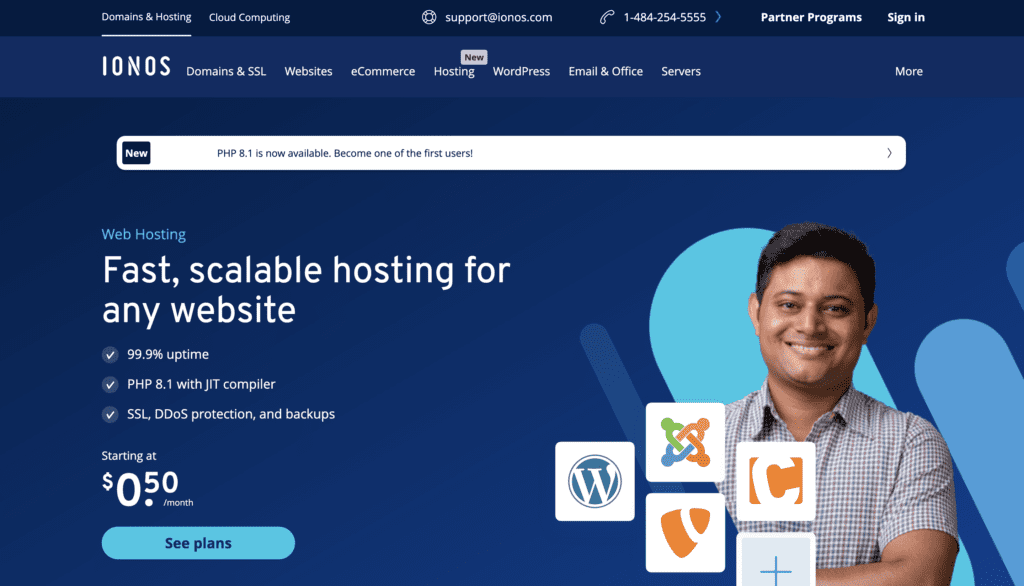Image resolution: width=1024 pixels, height=586 pixels.
Task: Expand the chevron next to the phone number
Action: coord(718,16)
